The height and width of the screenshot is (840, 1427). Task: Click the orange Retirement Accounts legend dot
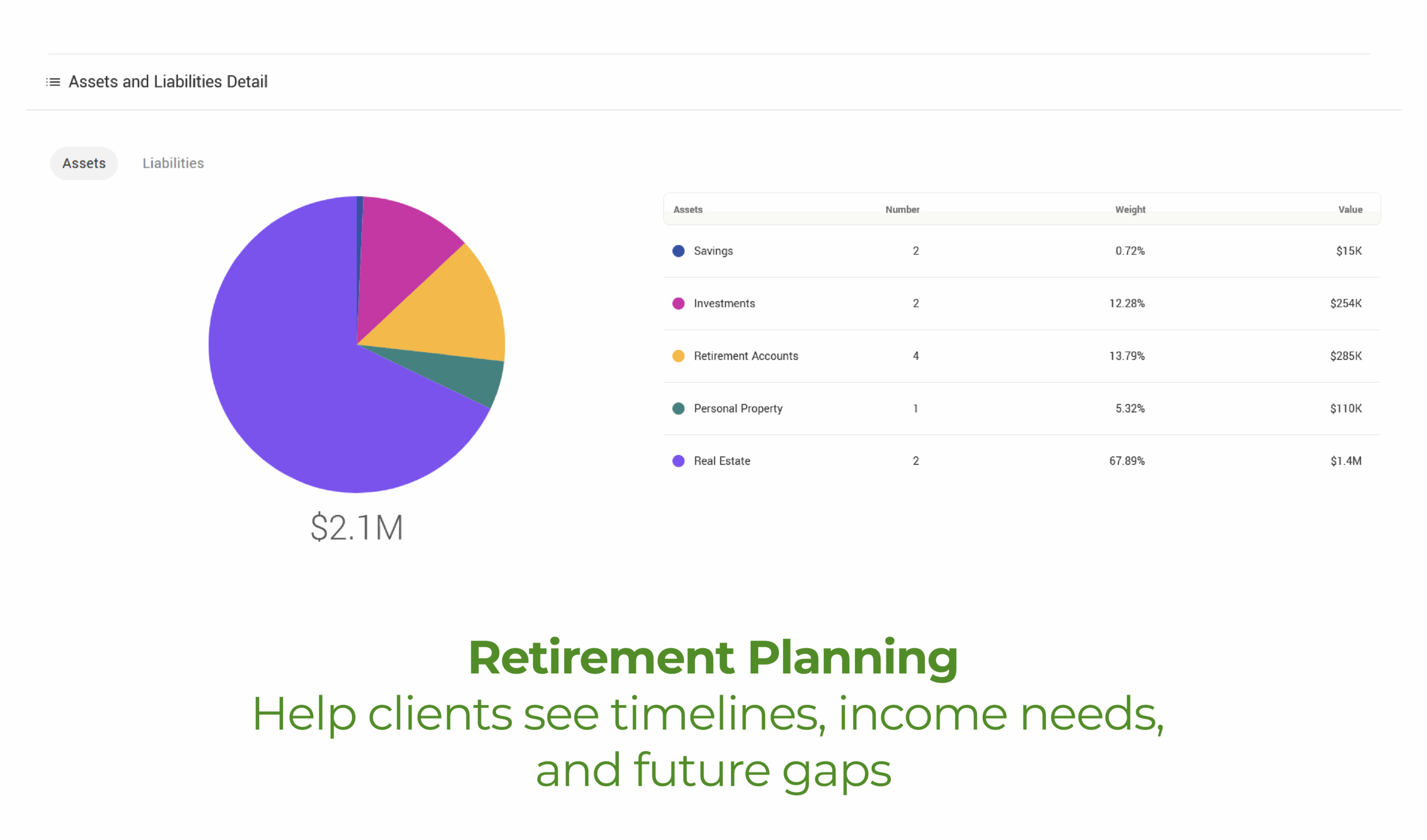tap(678, 356)
